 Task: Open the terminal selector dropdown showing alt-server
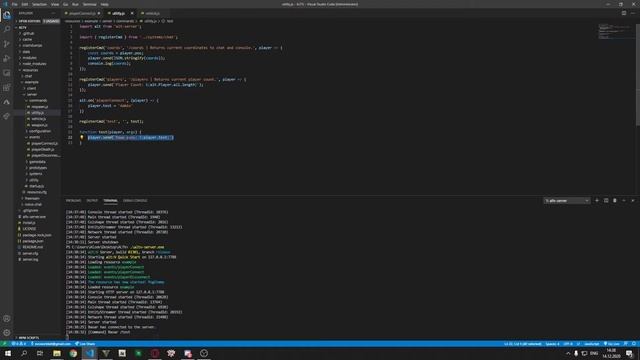click(567, 200)
